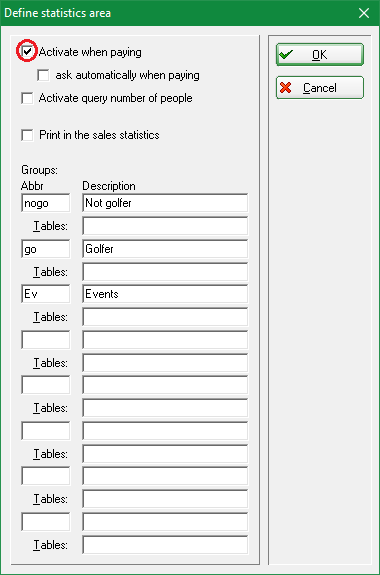The width and height of the screenshot is (380, 575).
Task: Click the green checkmark OK button
Action: (320, 55)
